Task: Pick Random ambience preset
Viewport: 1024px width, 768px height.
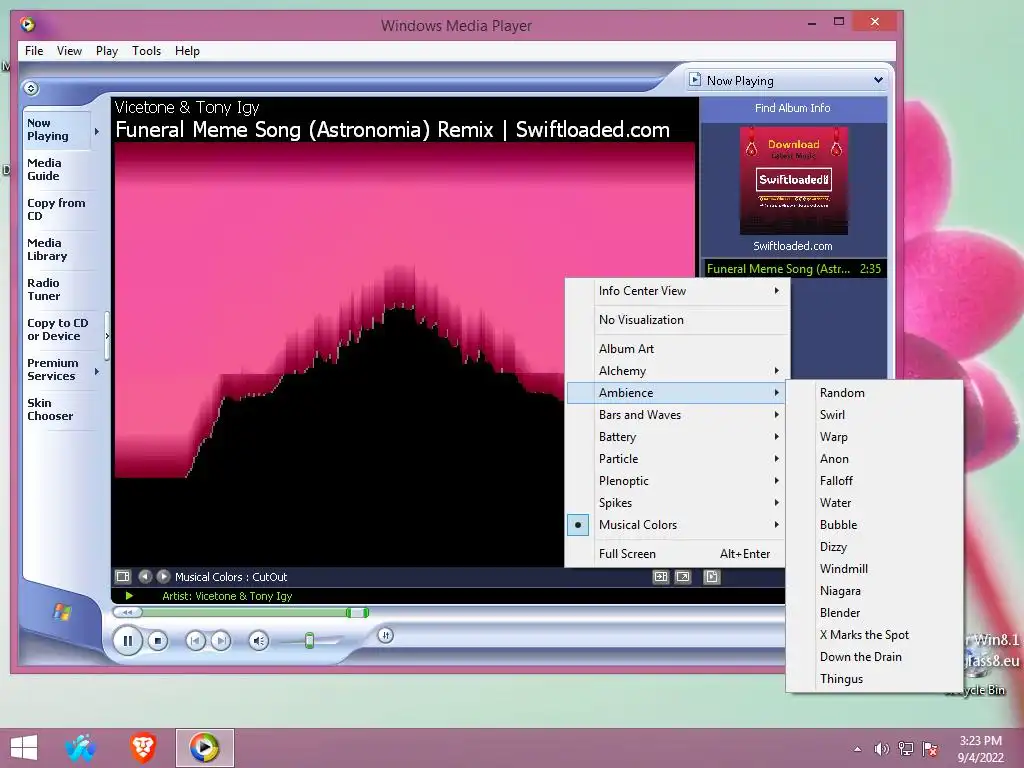Action: click(x=874, y=392)
